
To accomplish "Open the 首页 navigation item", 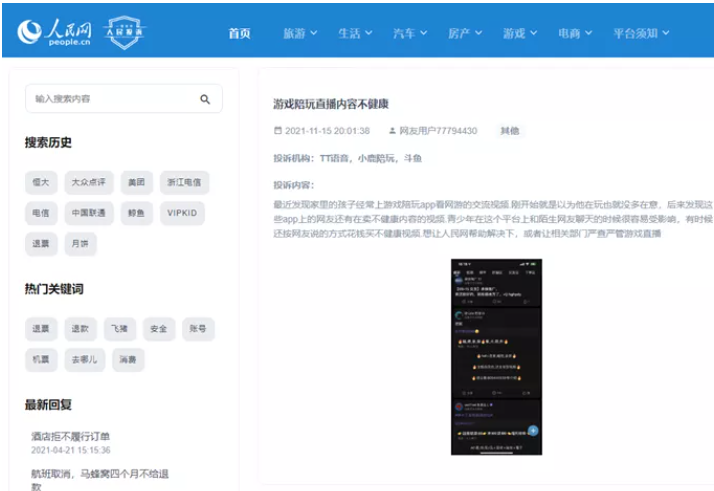I will [x=239, y=33].
